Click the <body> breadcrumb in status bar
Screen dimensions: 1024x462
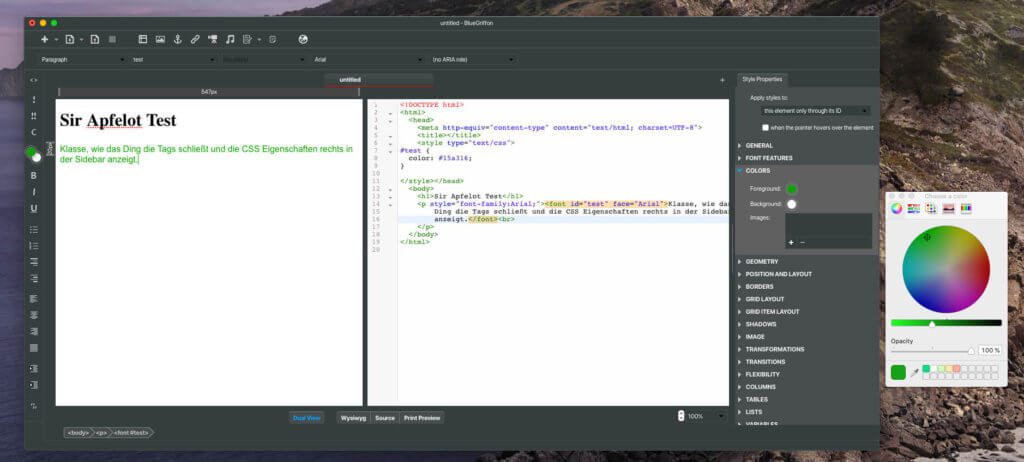pos(78,433)
